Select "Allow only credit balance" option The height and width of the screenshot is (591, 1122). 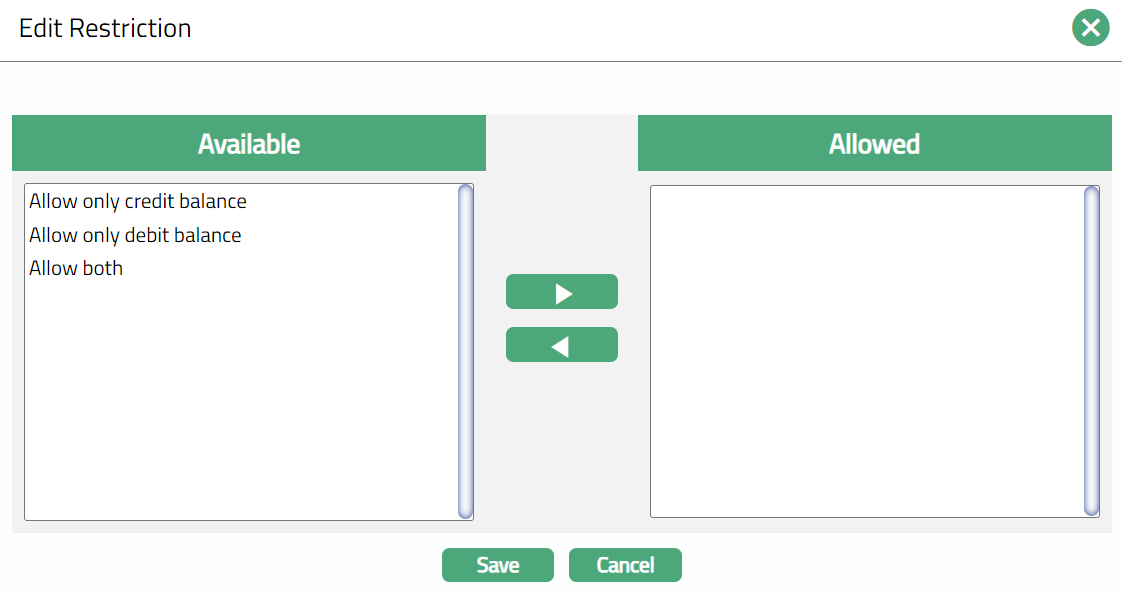pyautogui.click(x=138, y=201)
